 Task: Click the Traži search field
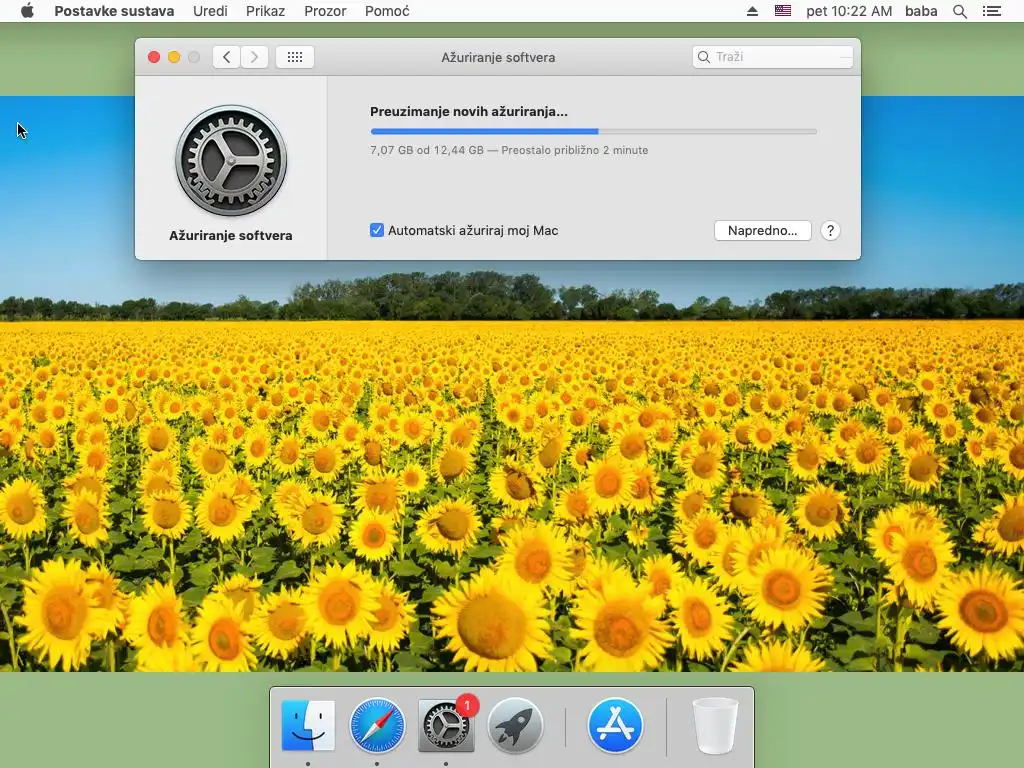(773, 57)
